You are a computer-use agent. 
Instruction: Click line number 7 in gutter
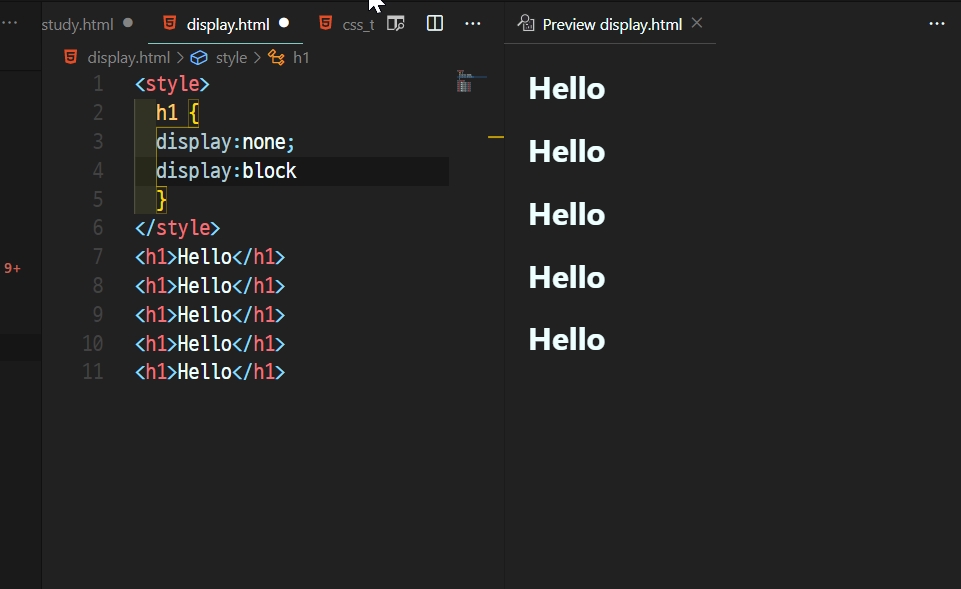(98, 257)
